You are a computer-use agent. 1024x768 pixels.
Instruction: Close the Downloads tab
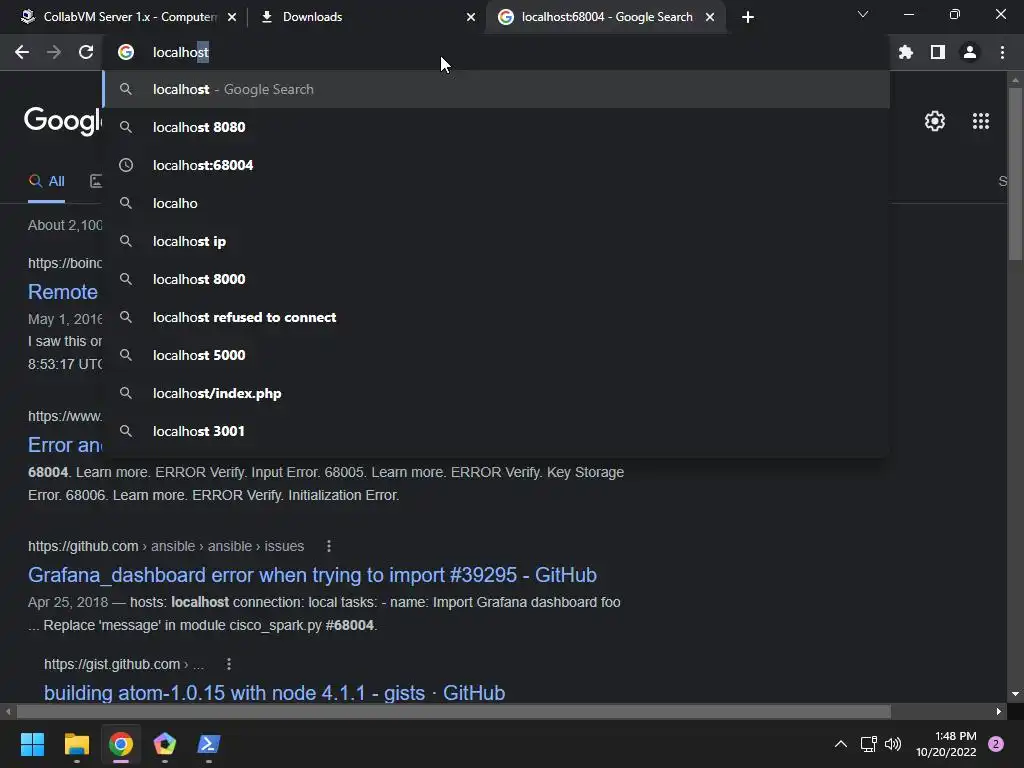click(x=471, y=18)
